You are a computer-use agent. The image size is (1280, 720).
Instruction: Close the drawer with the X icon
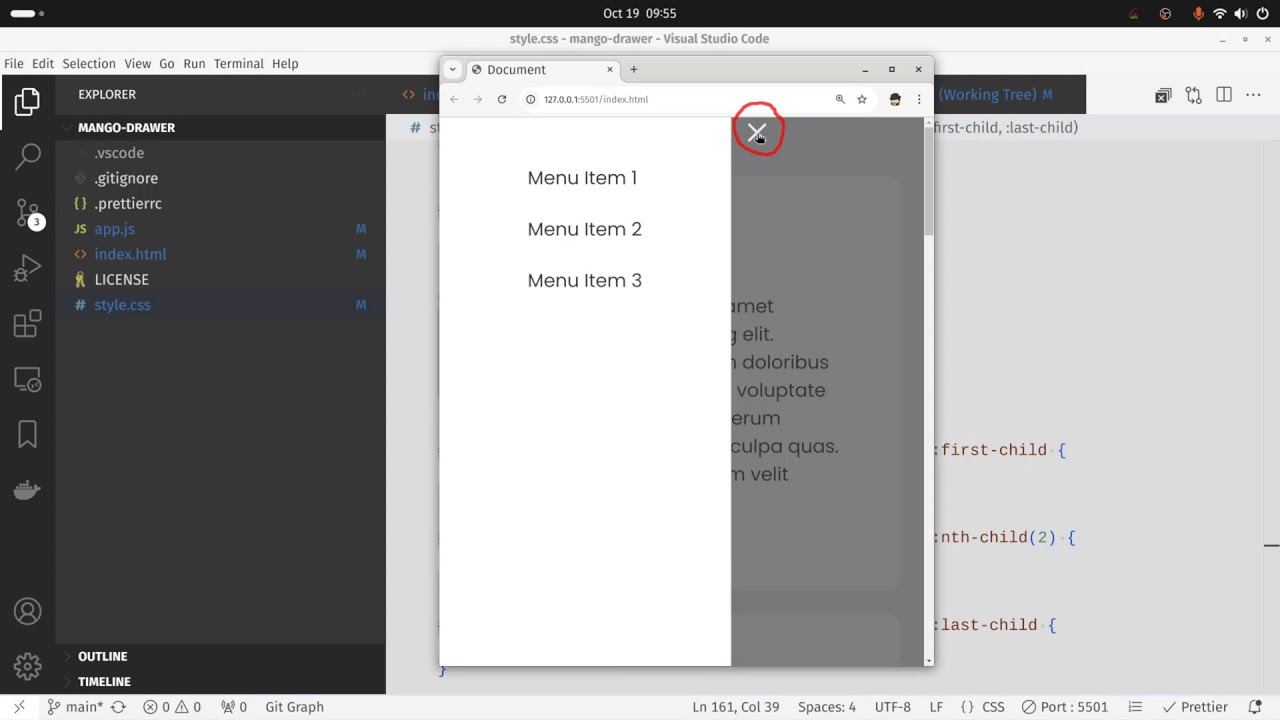tap(756, 132)
